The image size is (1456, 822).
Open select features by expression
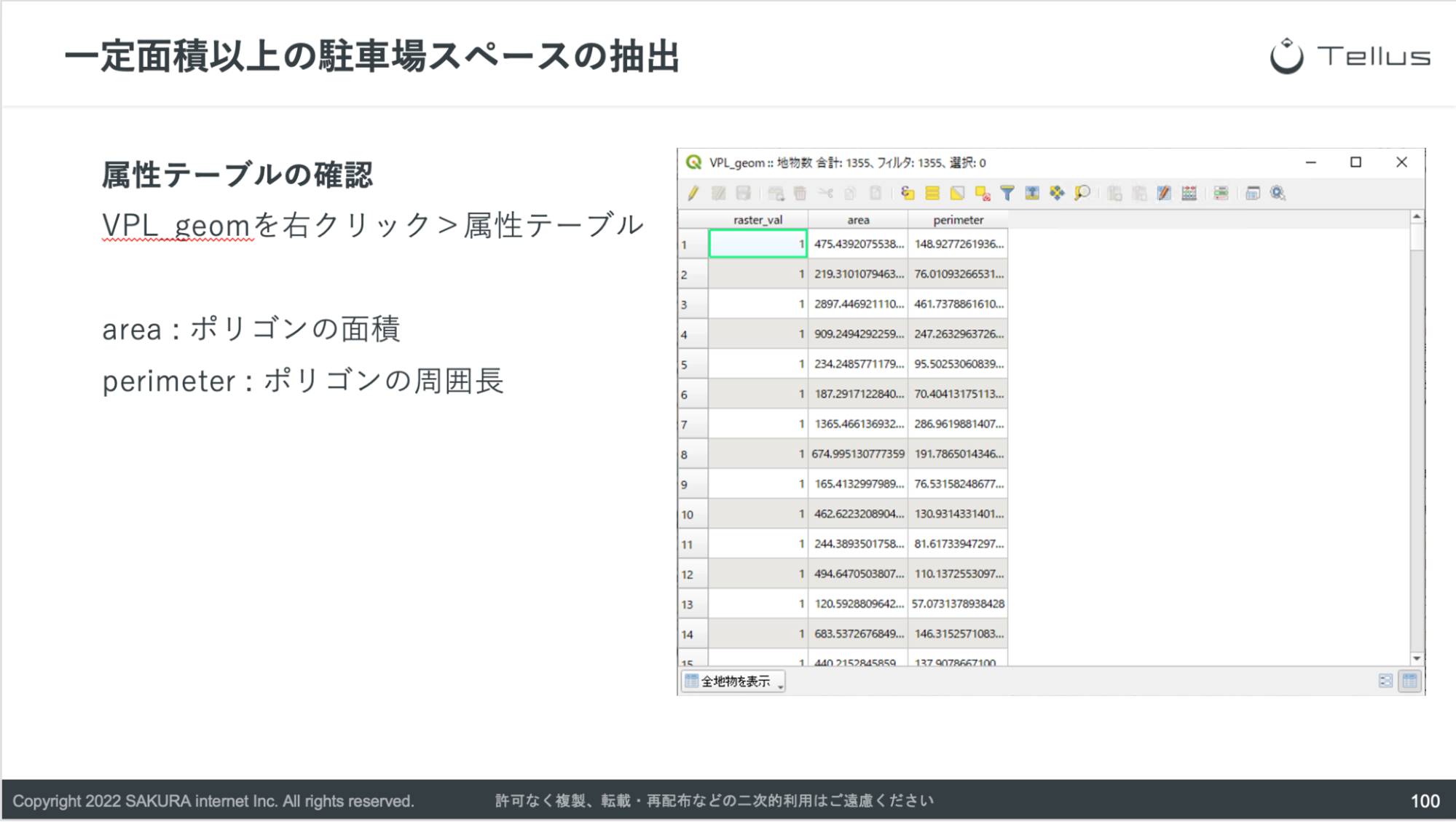(x=908, y=193)
